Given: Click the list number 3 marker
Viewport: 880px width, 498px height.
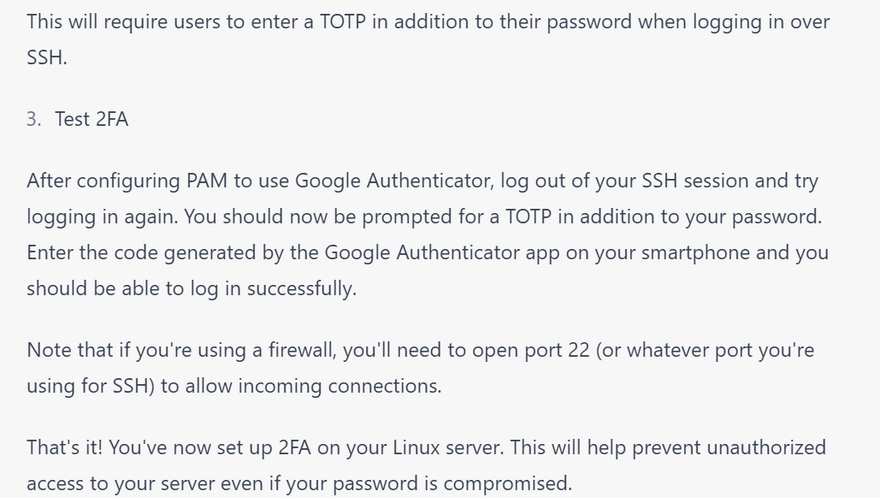Looking at the screenshot, I should pos(33,119).
